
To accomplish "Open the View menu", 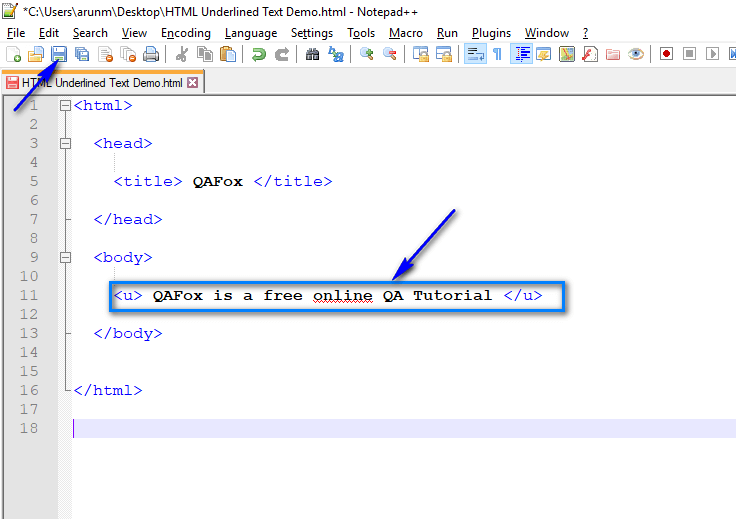I will 134,33.
